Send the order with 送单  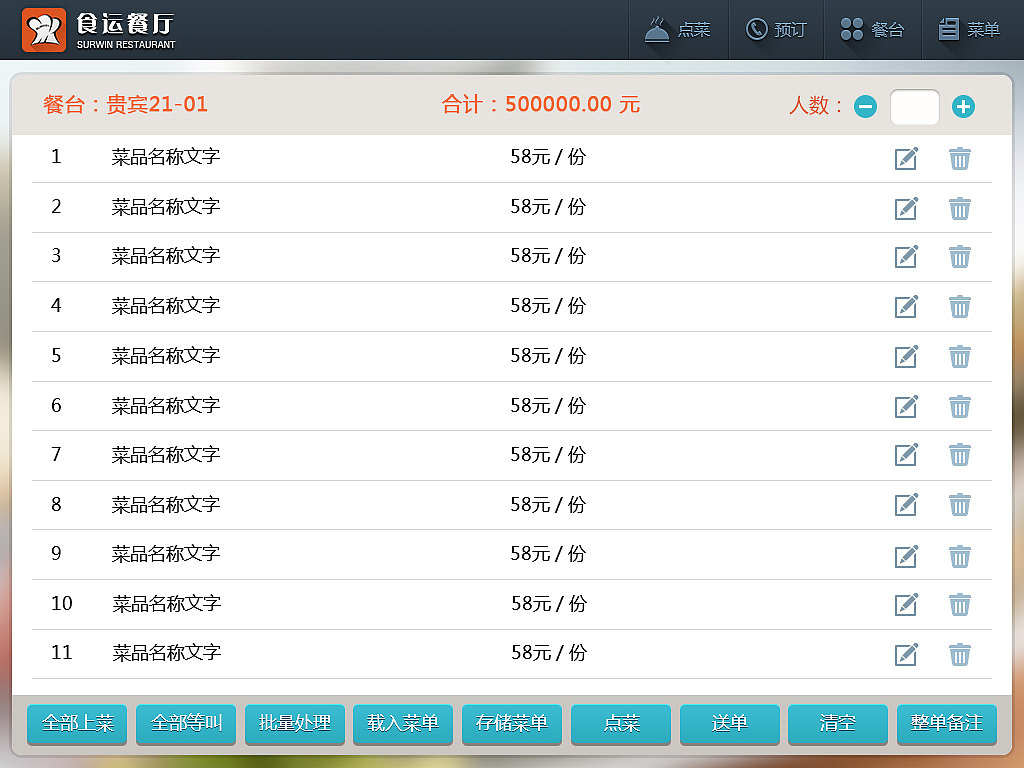(x=729, y=724)
